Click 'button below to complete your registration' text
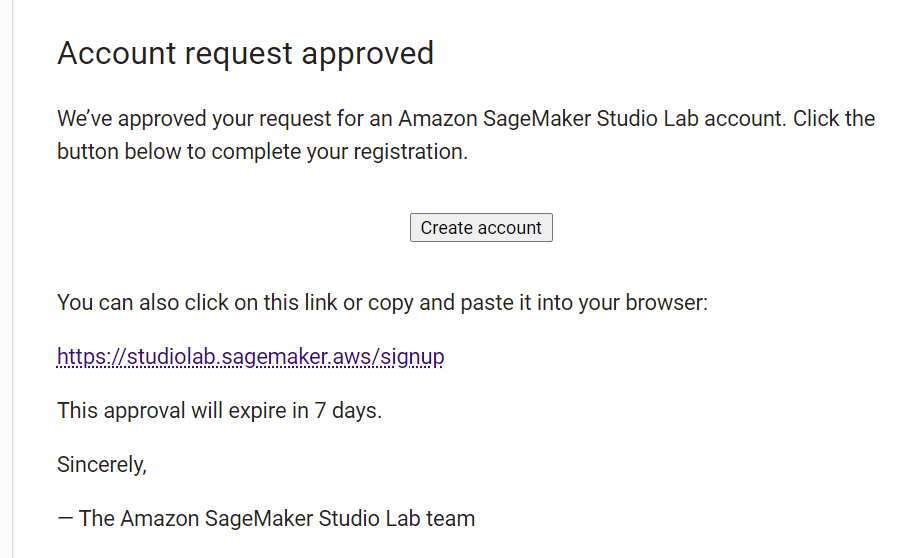 click(262, 152)
